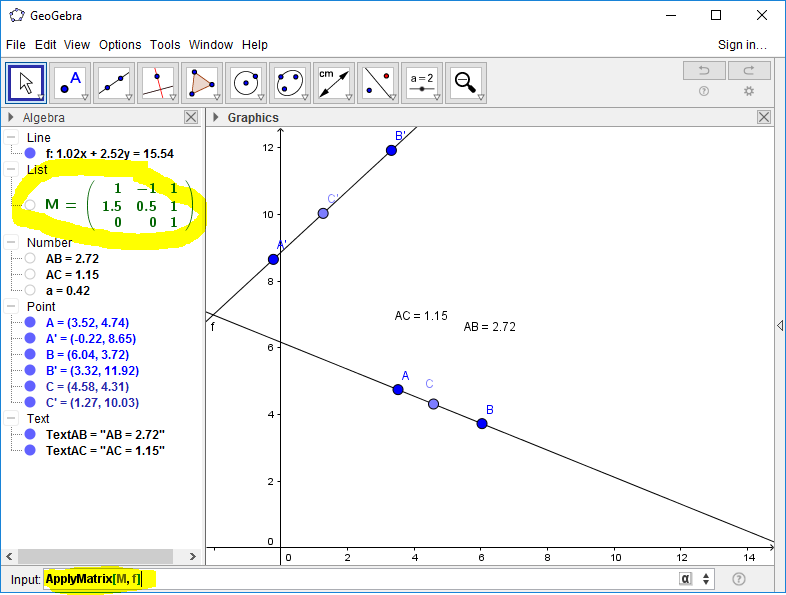Select the Distance or Length measurement tool

tap(334, 83)
